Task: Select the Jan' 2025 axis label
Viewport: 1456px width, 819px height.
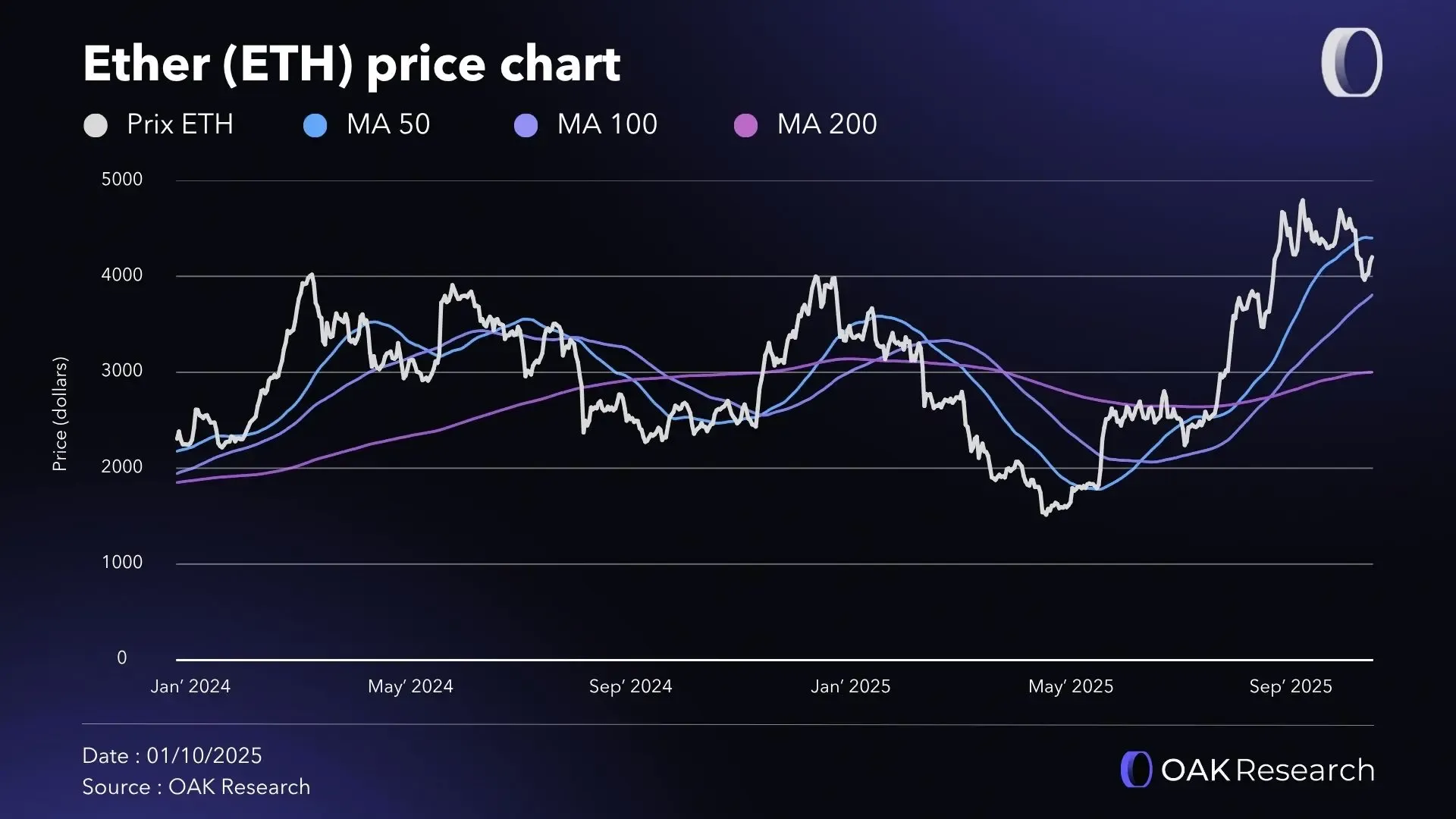Action: 850,686
